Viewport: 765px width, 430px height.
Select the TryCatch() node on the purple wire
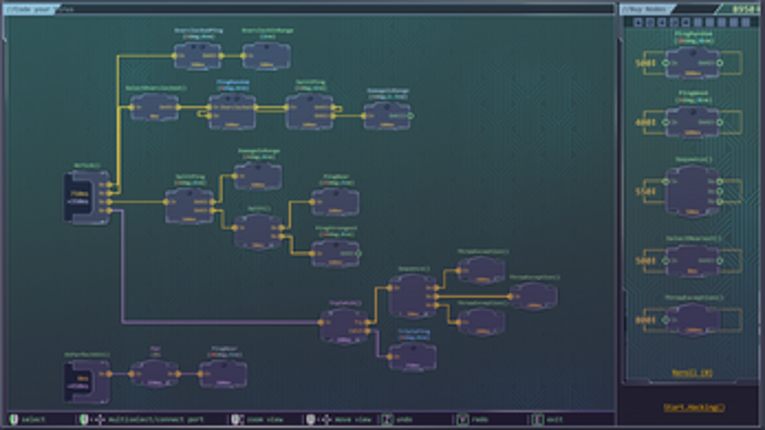point(344,327)
